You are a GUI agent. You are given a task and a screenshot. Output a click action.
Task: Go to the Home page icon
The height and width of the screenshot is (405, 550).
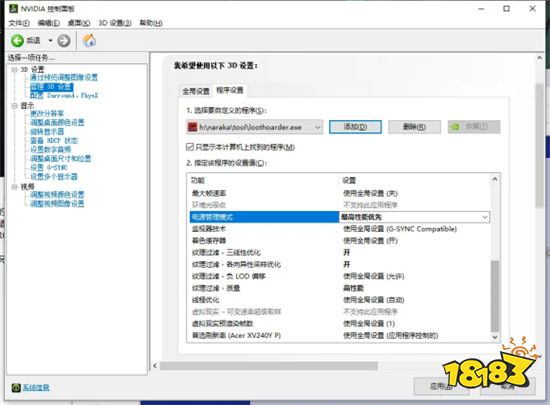tap(89, 41)
